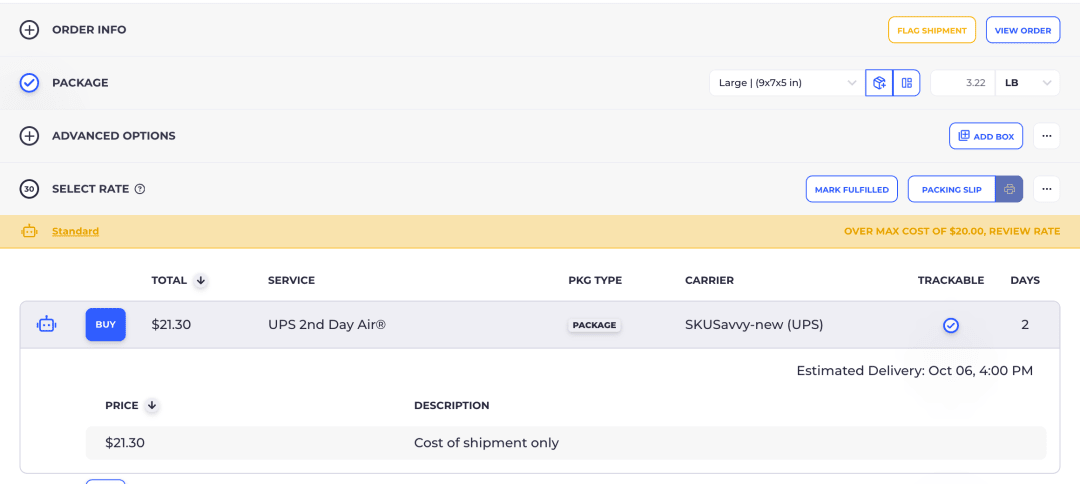Click the add package box icon
The height and width of the screenshot is (484, 1080).
click(x=879, y=83)
